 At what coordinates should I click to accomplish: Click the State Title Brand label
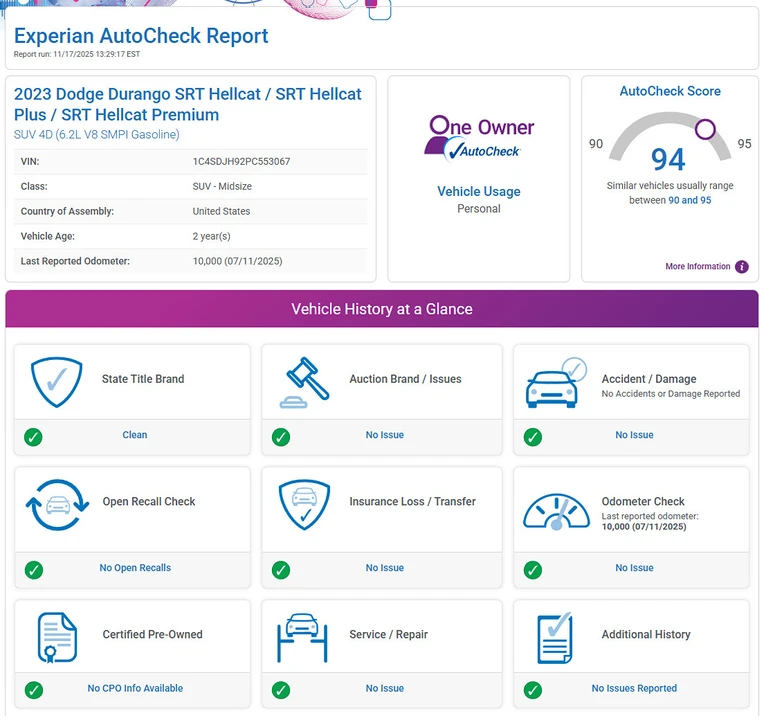143,379
